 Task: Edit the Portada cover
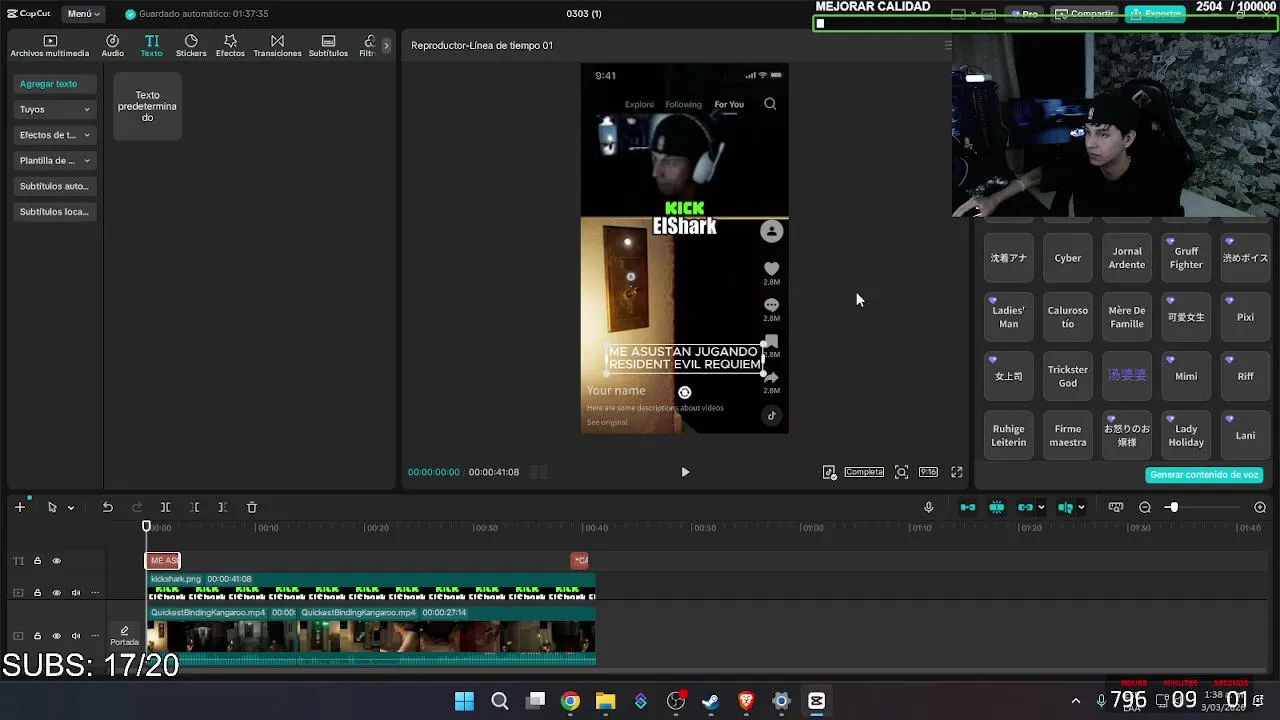pos(124,636)
